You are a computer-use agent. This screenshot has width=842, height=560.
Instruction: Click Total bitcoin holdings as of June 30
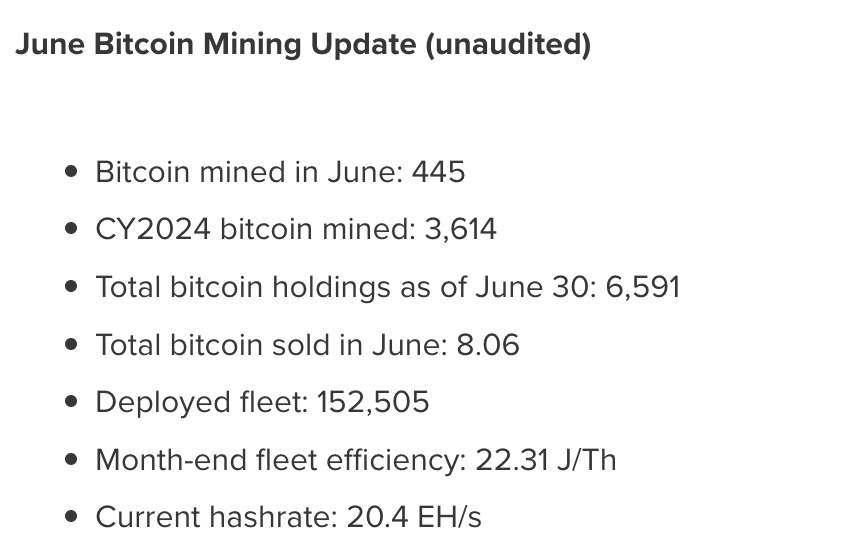(345, 288)
